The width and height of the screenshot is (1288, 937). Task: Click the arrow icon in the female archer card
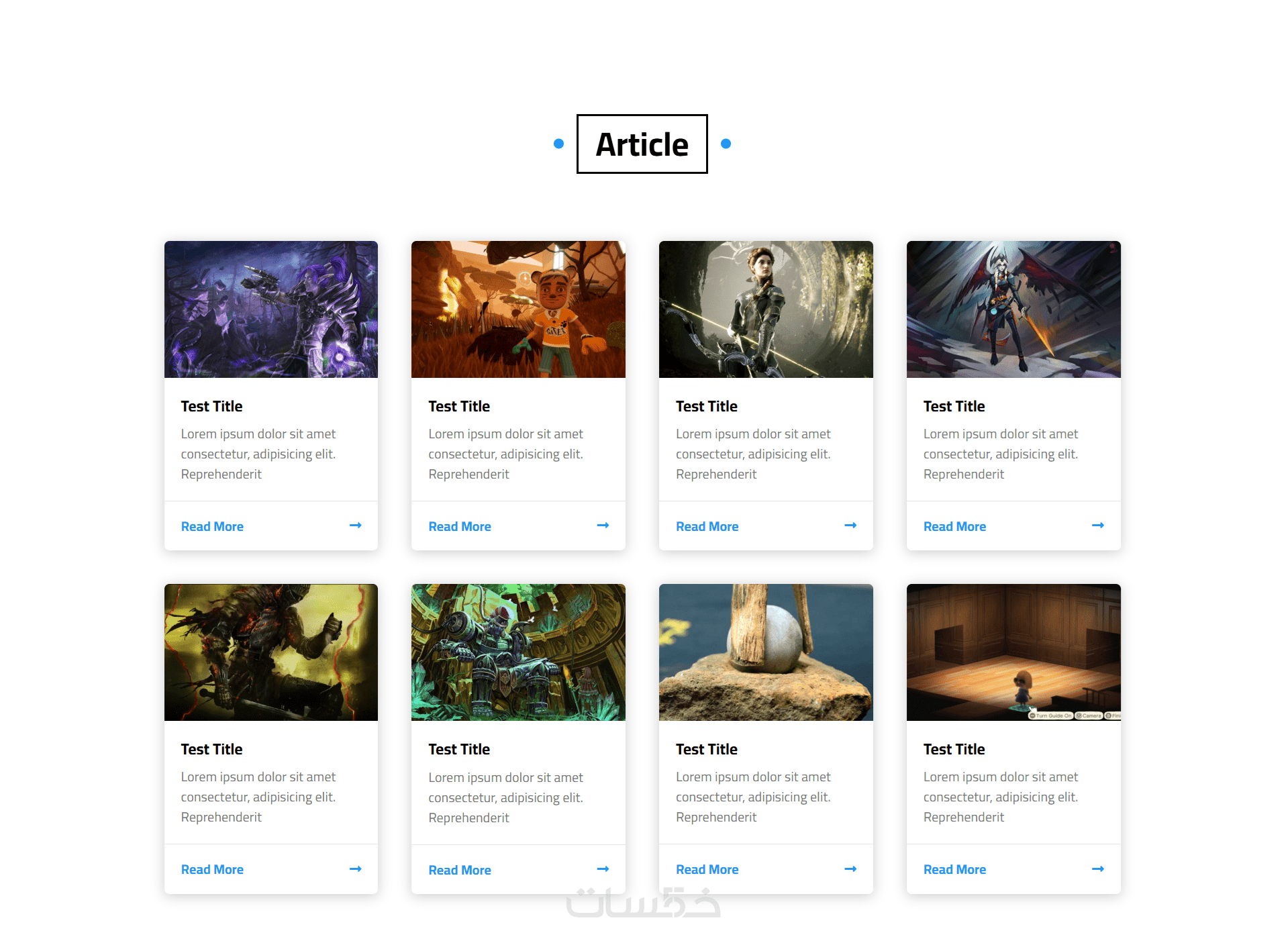click(x=850, y=526)
